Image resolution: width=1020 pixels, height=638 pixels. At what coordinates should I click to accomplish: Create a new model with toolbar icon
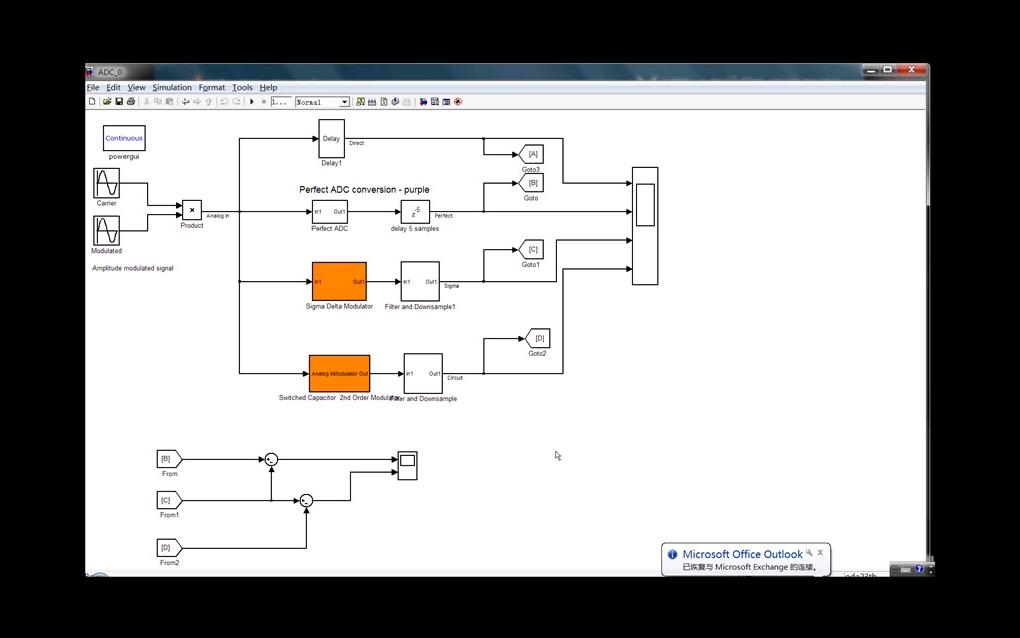coord(92,101)
